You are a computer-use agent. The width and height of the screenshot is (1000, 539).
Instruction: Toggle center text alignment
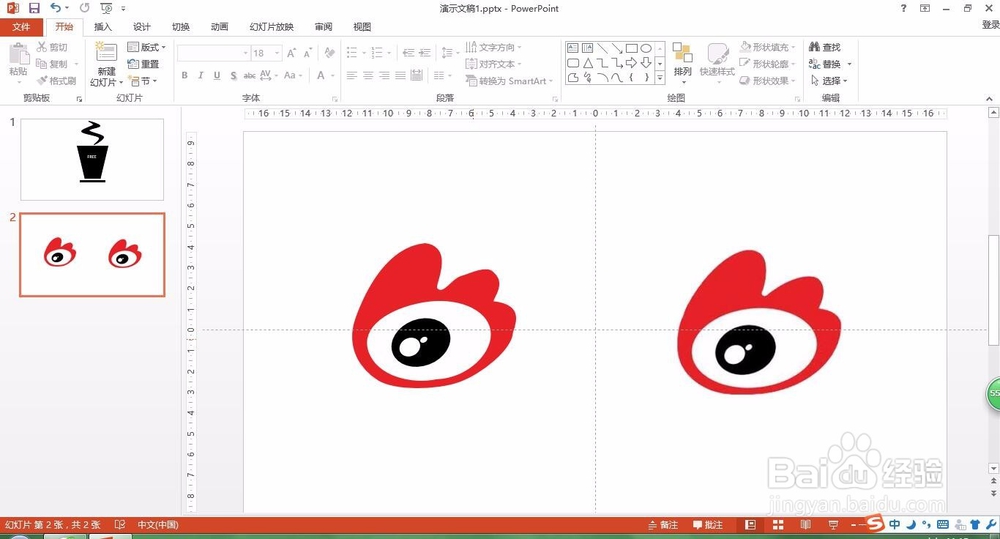point(368,75)
